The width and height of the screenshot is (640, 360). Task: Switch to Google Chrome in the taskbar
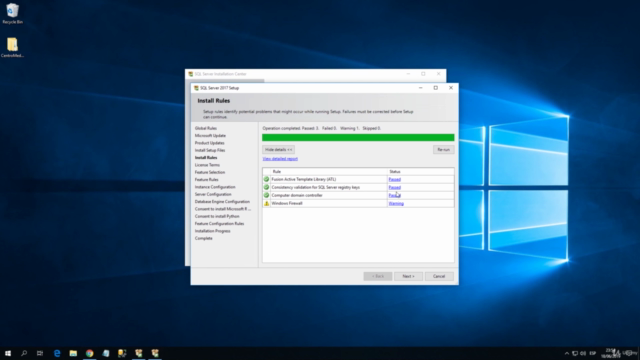tap(89, 353)
